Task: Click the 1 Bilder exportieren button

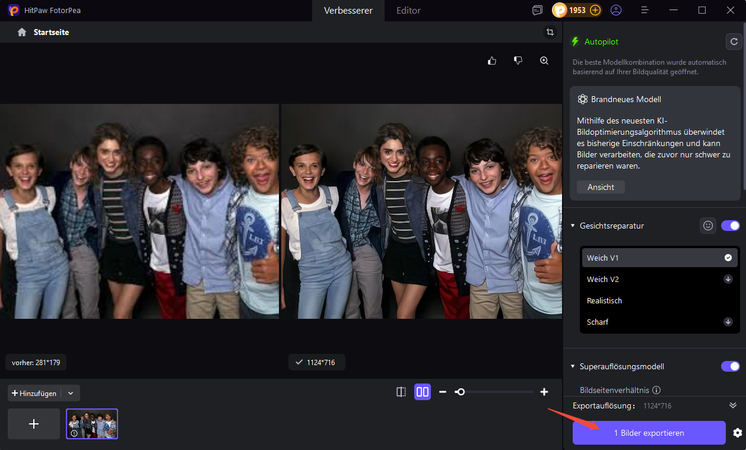Action: [649, 432]
